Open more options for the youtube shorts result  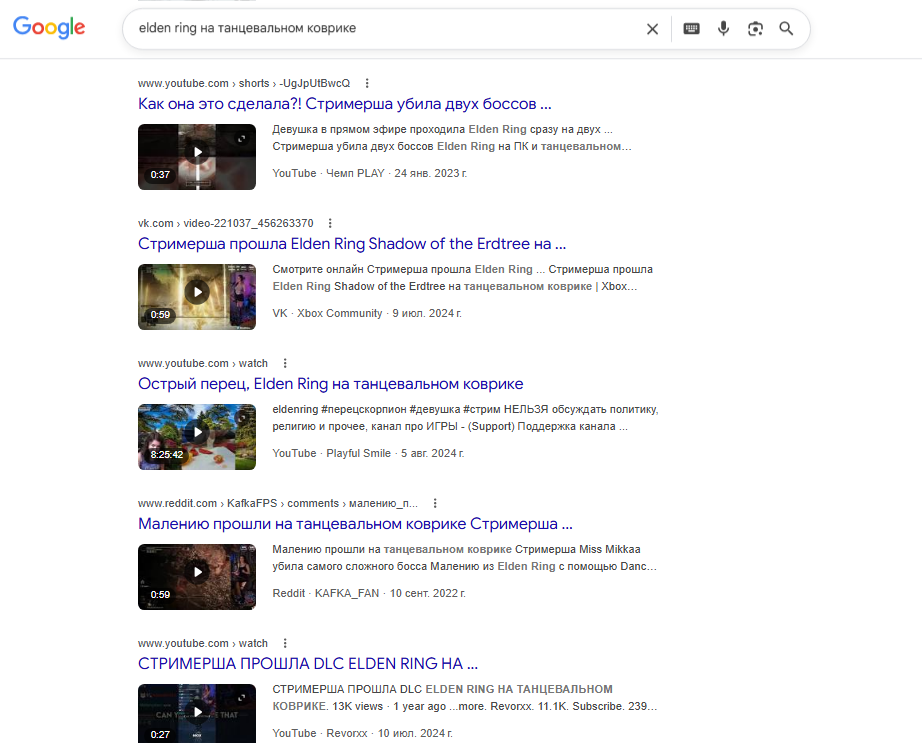tap(367, 83)
